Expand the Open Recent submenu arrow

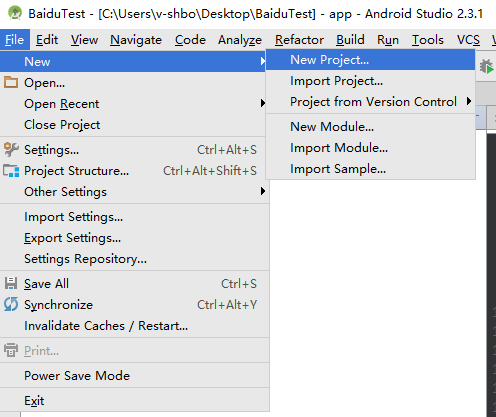(x=263, y=103)
